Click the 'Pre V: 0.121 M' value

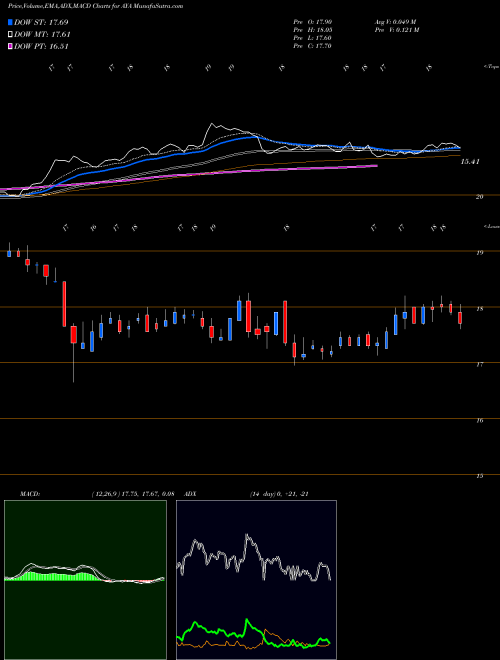[x=396, y=30]
